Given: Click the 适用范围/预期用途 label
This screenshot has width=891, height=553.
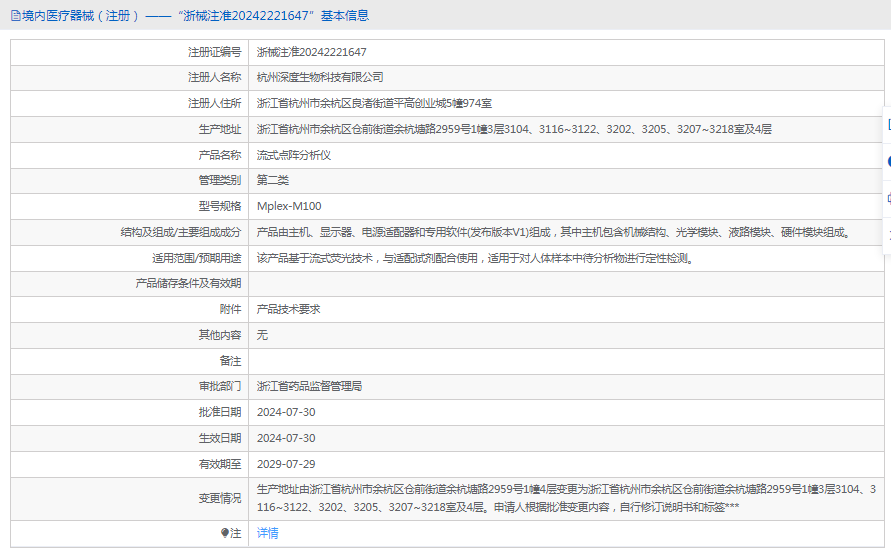Looking at the screenshot, I should click(x=196, y=259).
